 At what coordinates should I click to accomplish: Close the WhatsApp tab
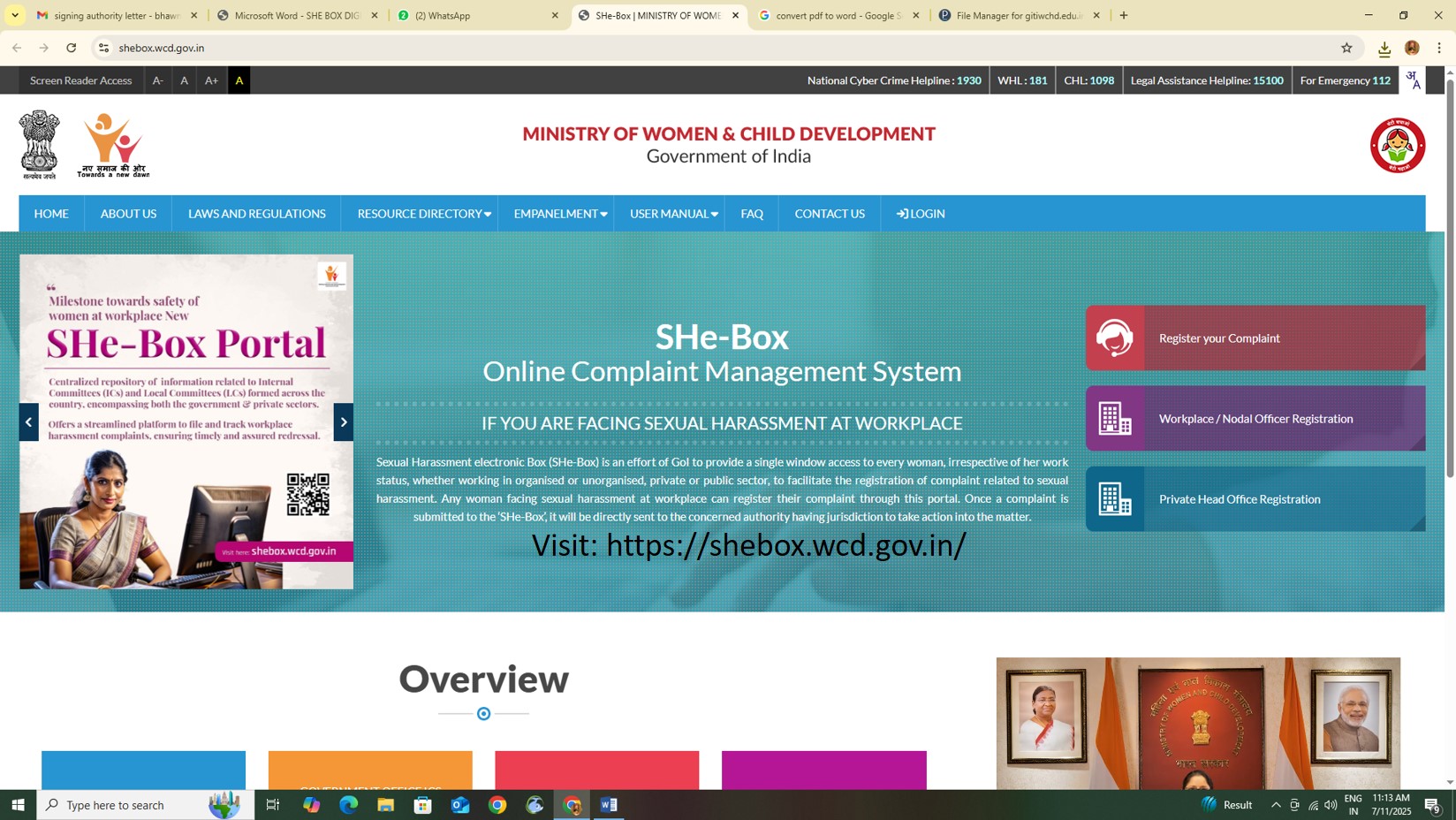coord(555,15)
